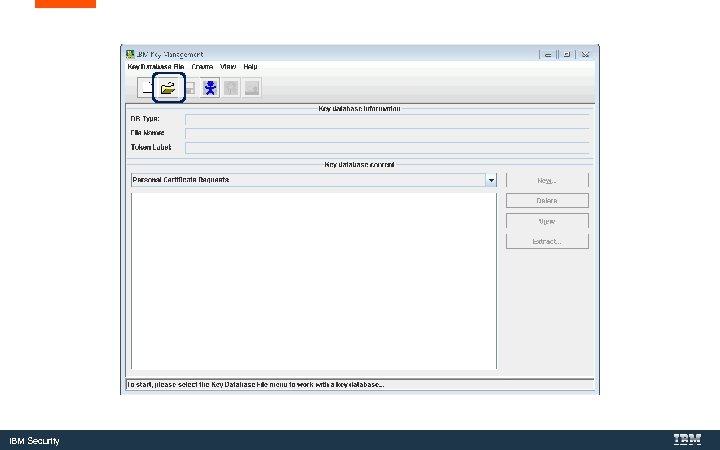The width and height of the screenshot is (720, 450).
Task: Click the 'Key database information' heading
Action: pos(359,108)
